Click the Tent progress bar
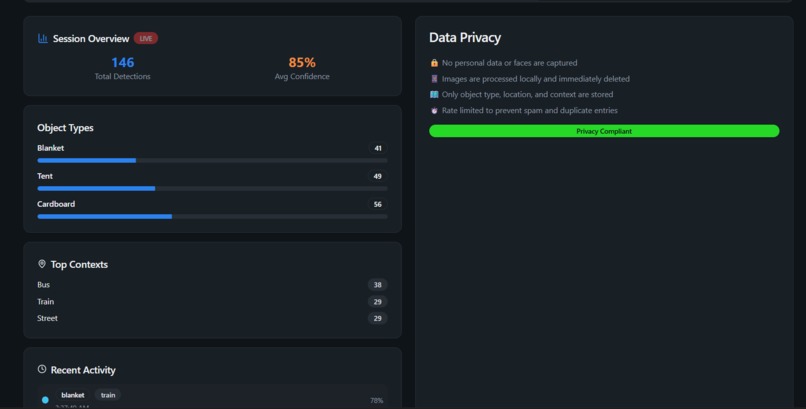This screenshot has width=806, height=409. coord(212,189)
